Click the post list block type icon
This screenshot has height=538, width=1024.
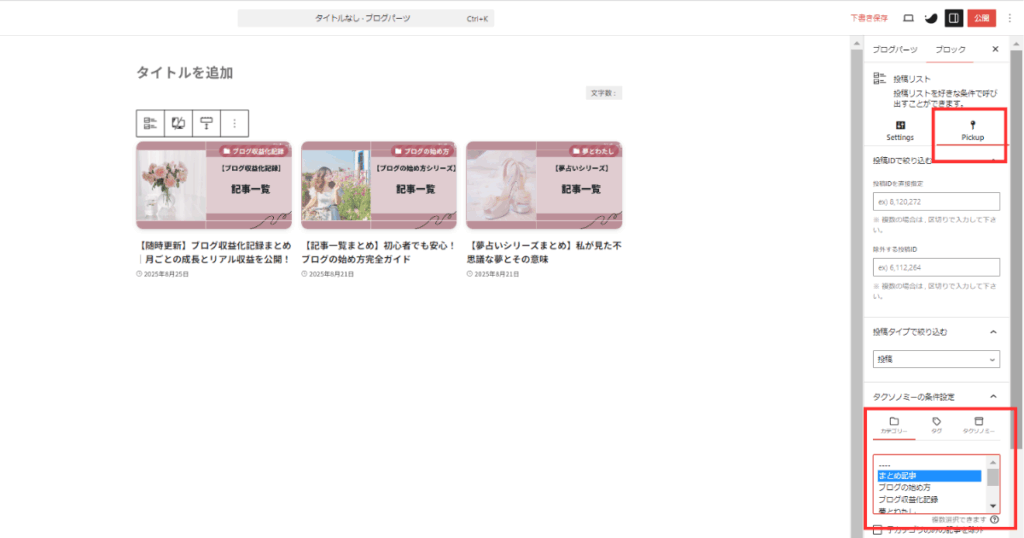pyautogui.click(x=150, y=123)
